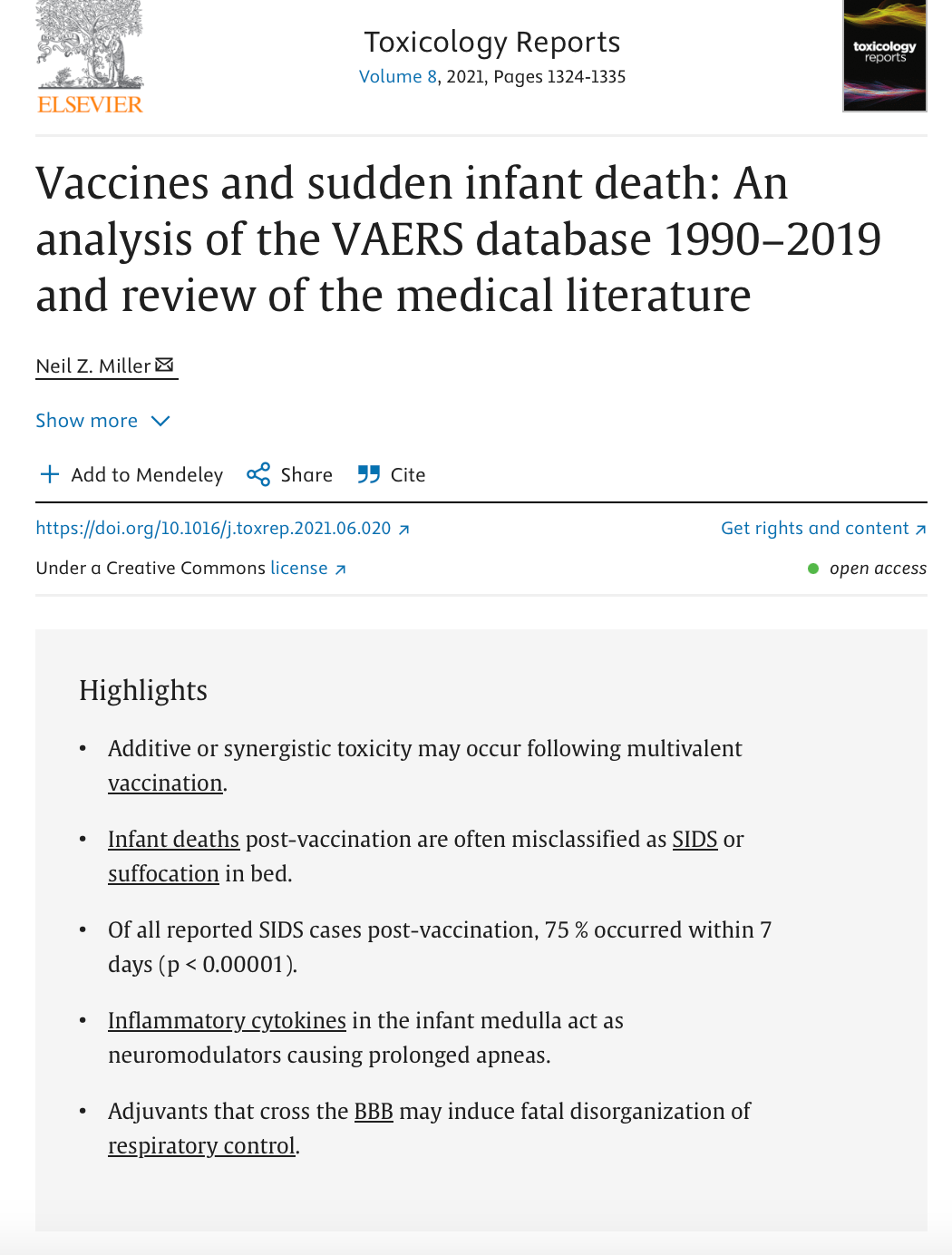Screen dimensions: 952x1255
Task: Click the plus icon for Add to Mendeley
Action: click(50, 474)
